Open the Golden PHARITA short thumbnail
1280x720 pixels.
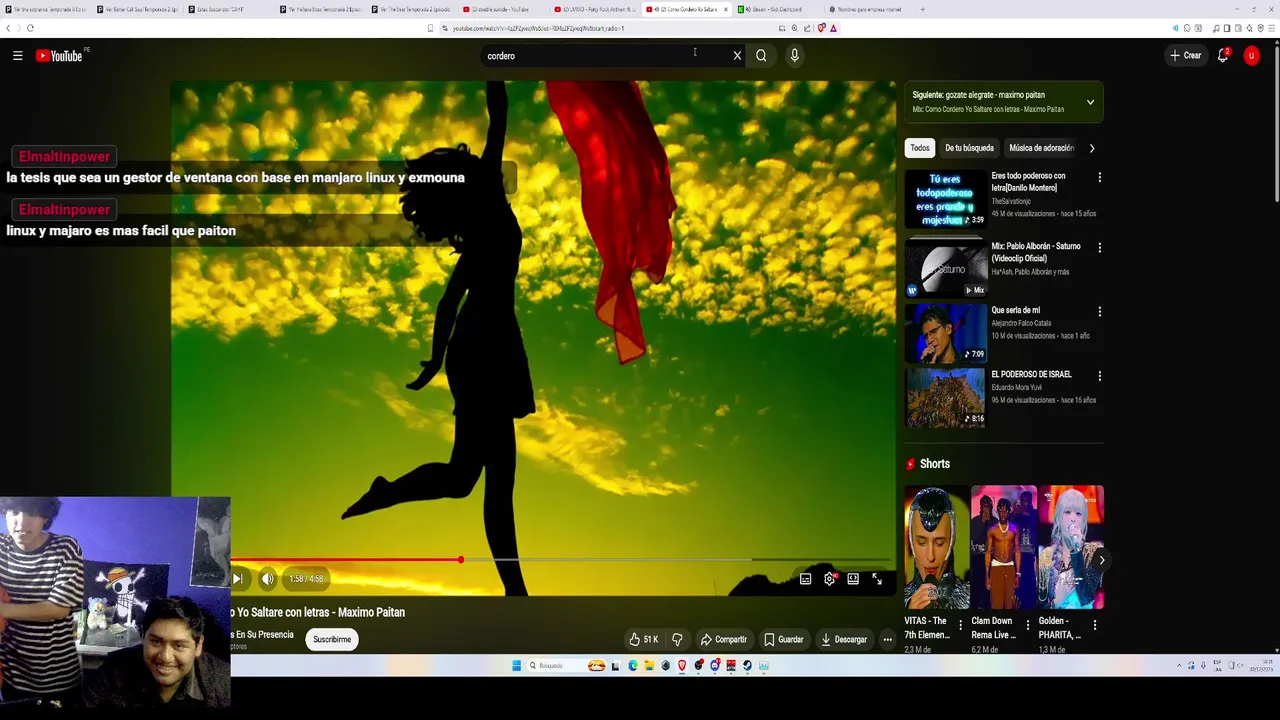(x=1071, y=547)
